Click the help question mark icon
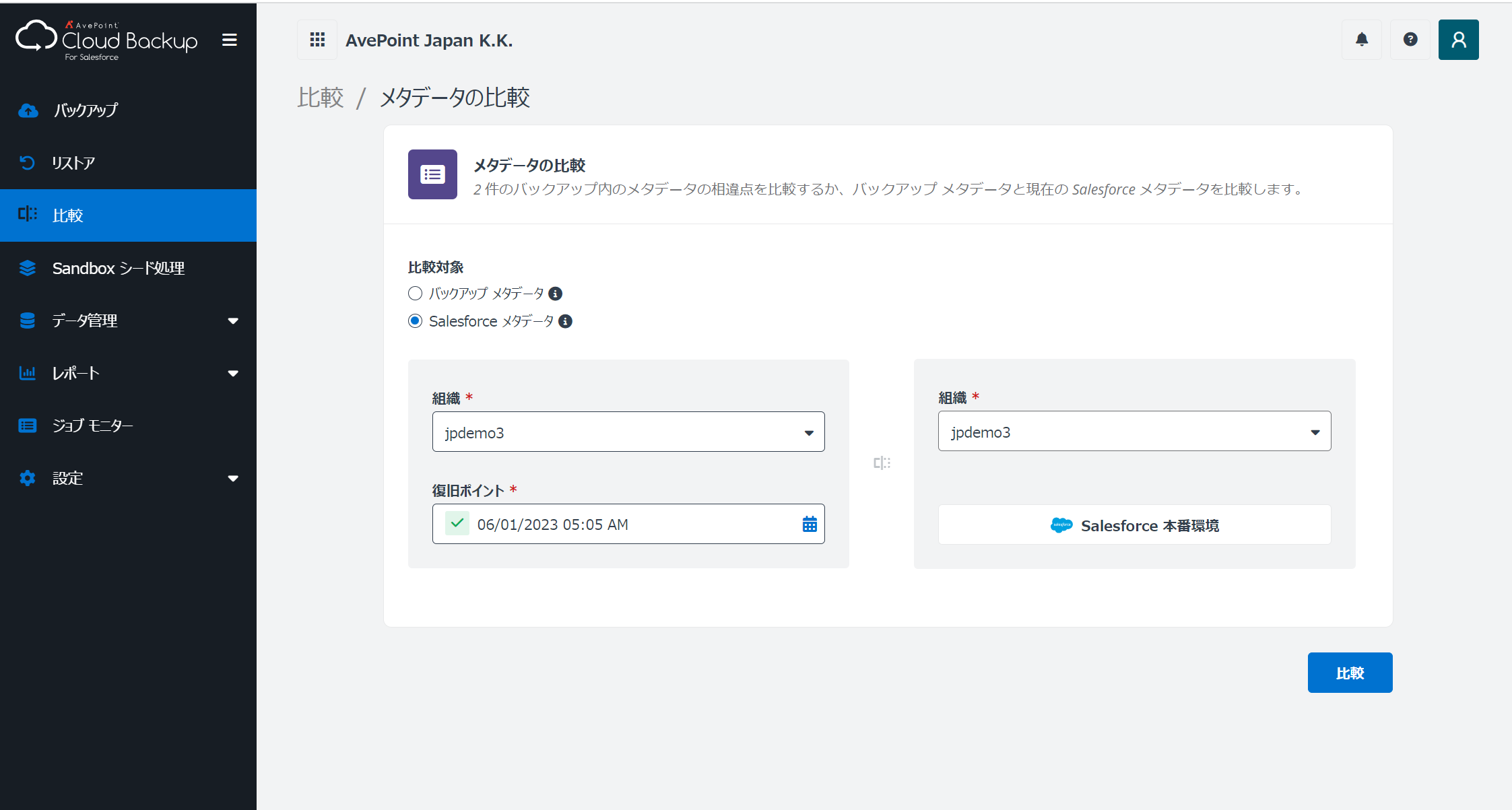 tap(1410, 40)
